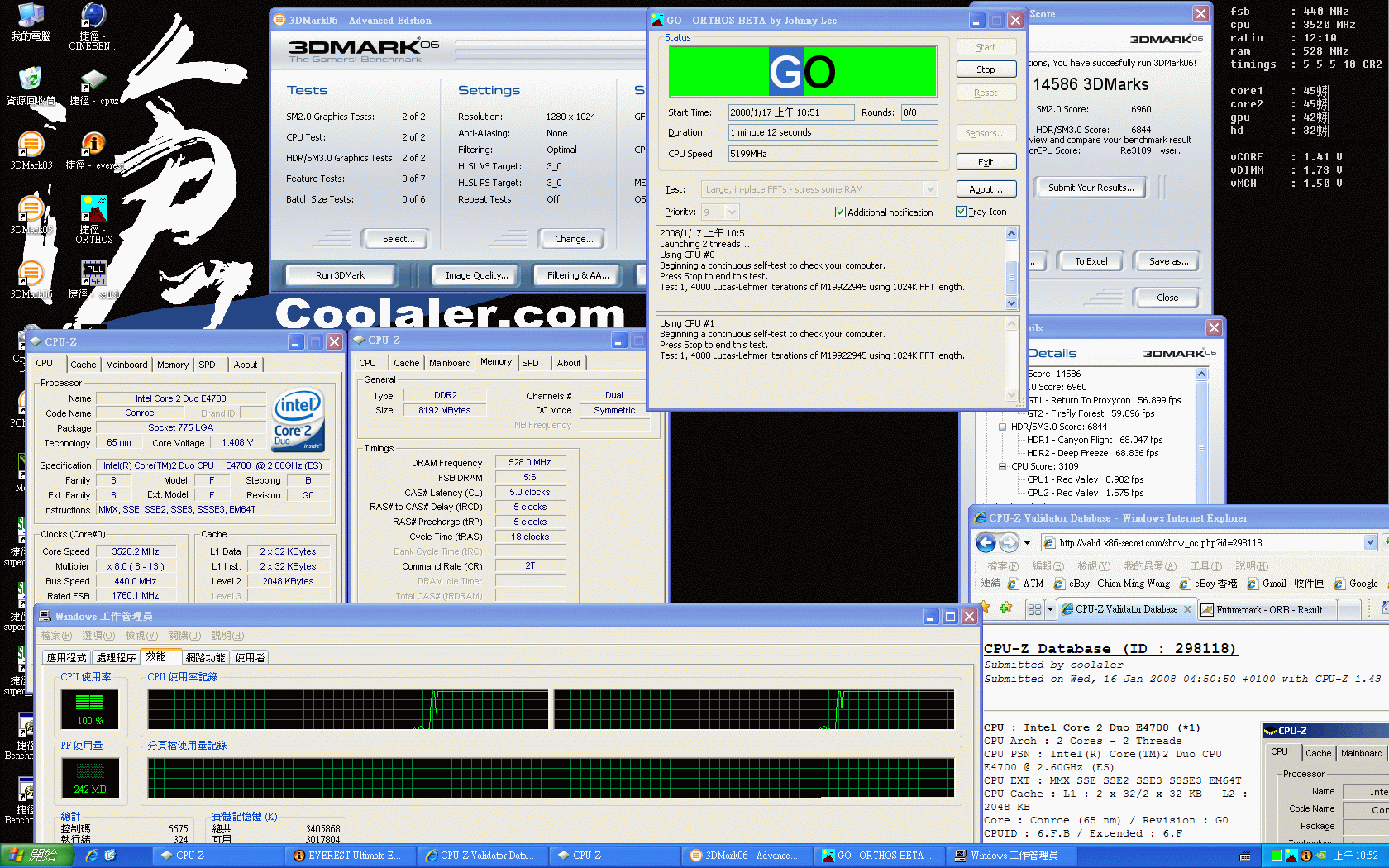The image size is (1389, 868).
Task: Click the Exit button in ORTHOS
Action: 986,162
